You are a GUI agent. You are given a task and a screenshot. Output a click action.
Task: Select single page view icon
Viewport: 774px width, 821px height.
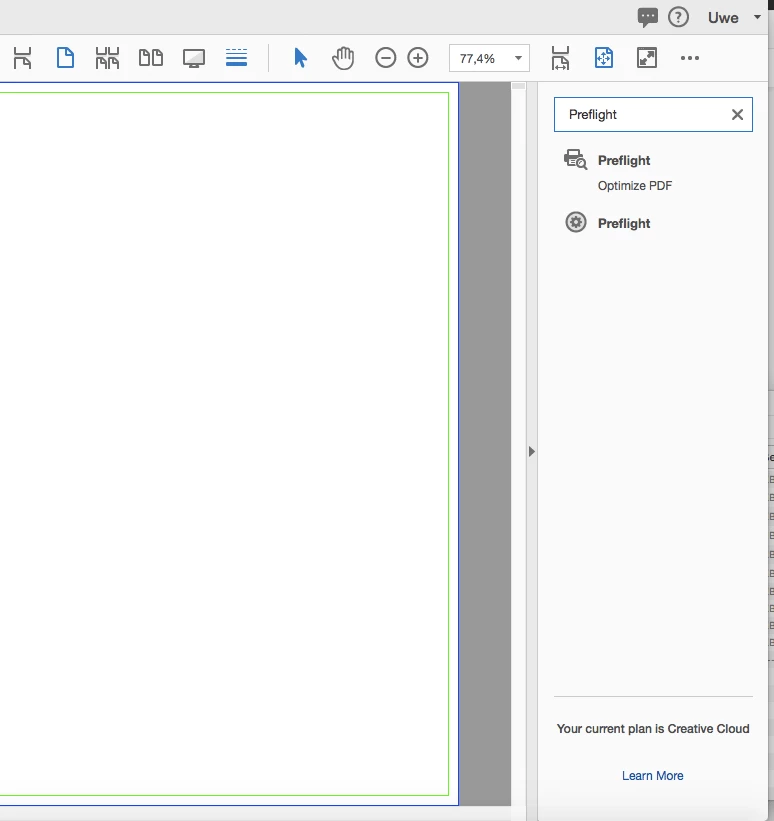[65, 58]
